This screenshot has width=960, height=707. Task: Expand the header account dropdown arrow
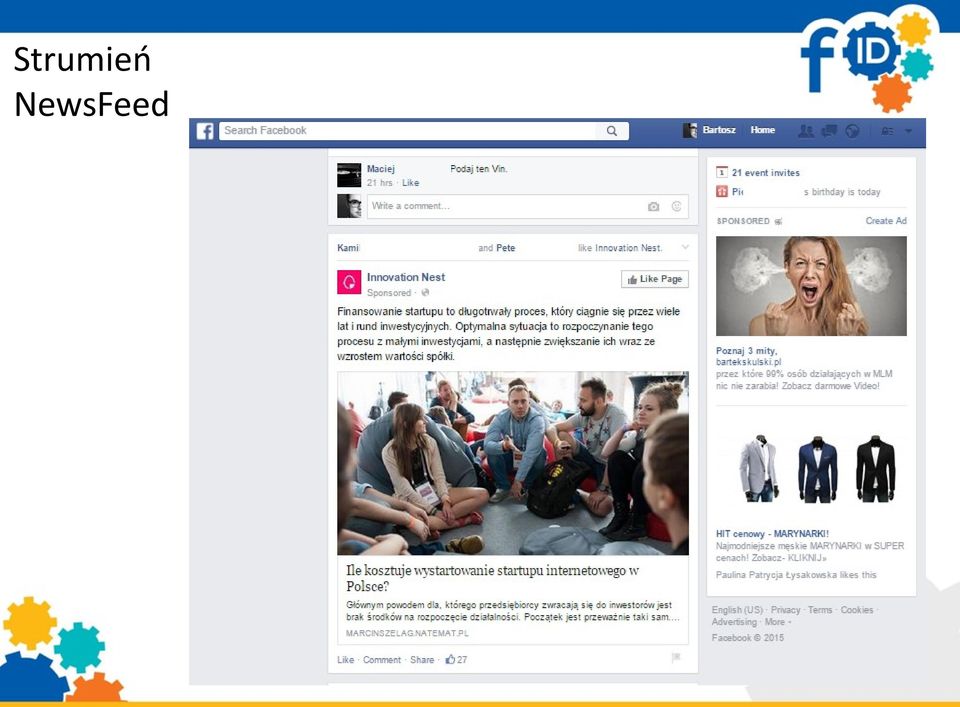tap(909, 131)
